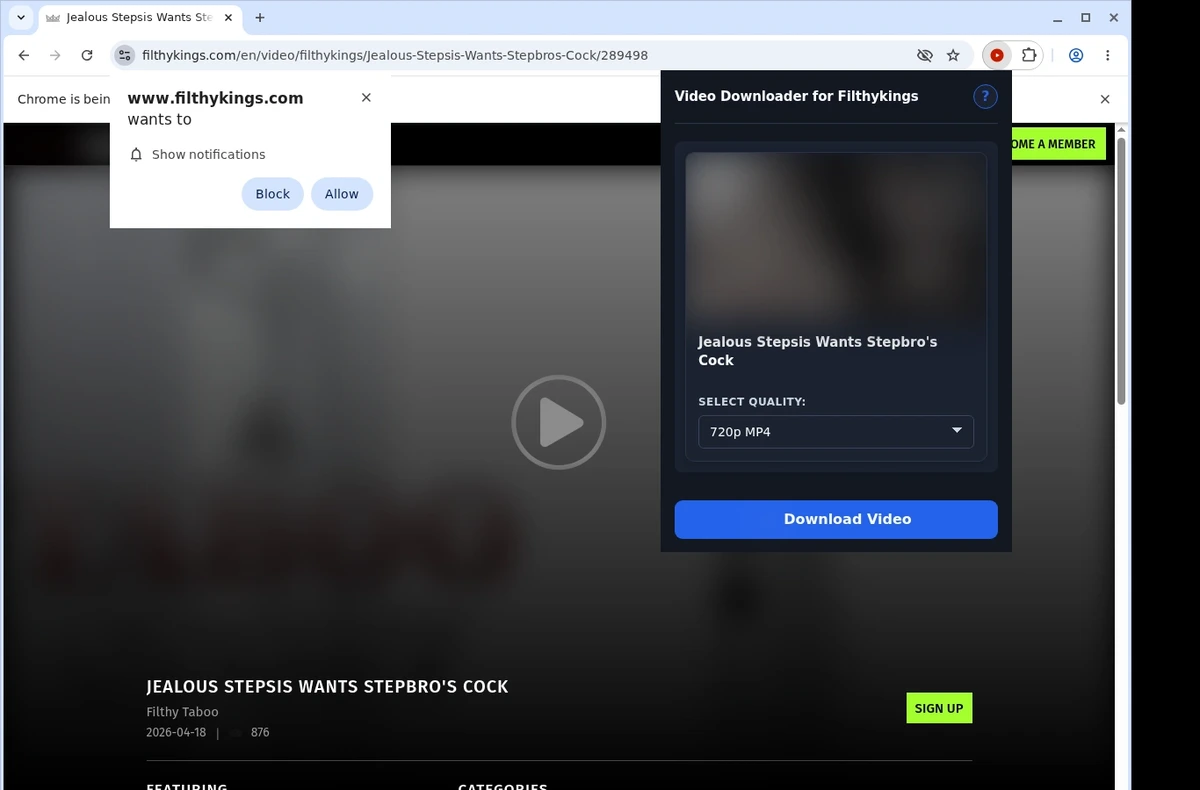
Task: Click the Video Downloader for Filthykings heading
Action: click(x=796, y=96)
